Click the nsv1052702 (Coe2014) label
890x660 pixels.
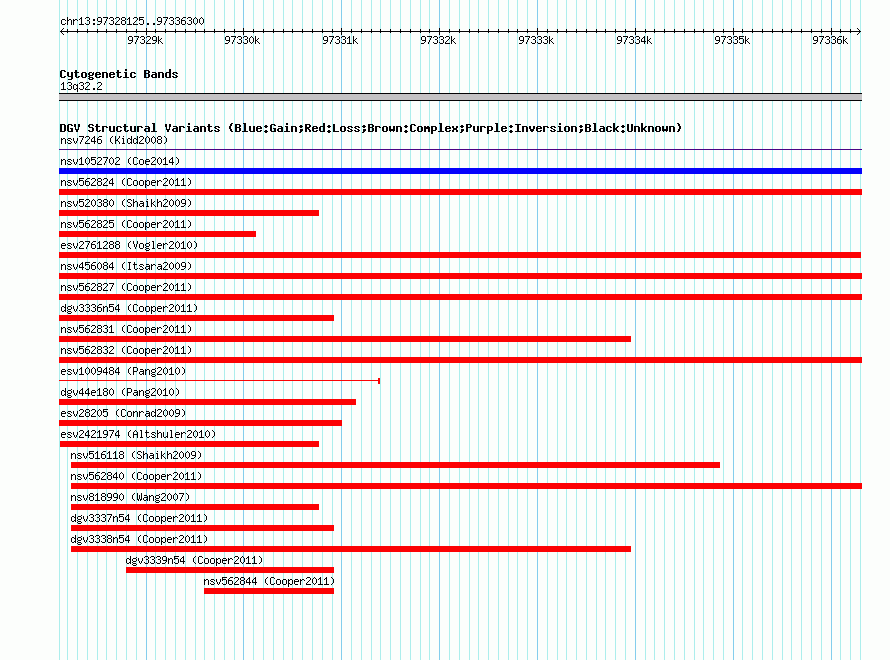[120, 161]
